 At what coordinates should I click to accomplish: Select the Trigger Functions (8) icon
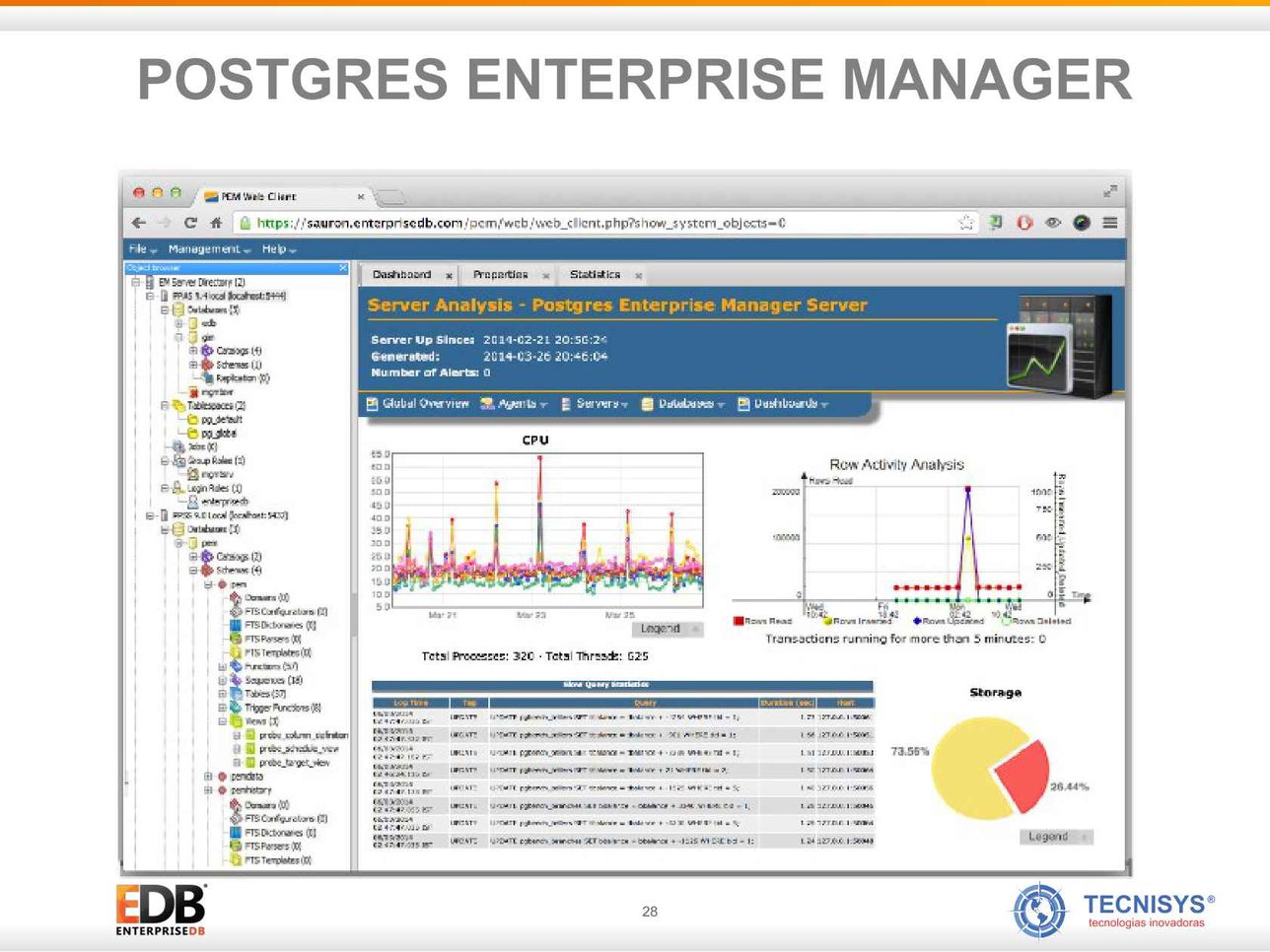tap(236, 708)
